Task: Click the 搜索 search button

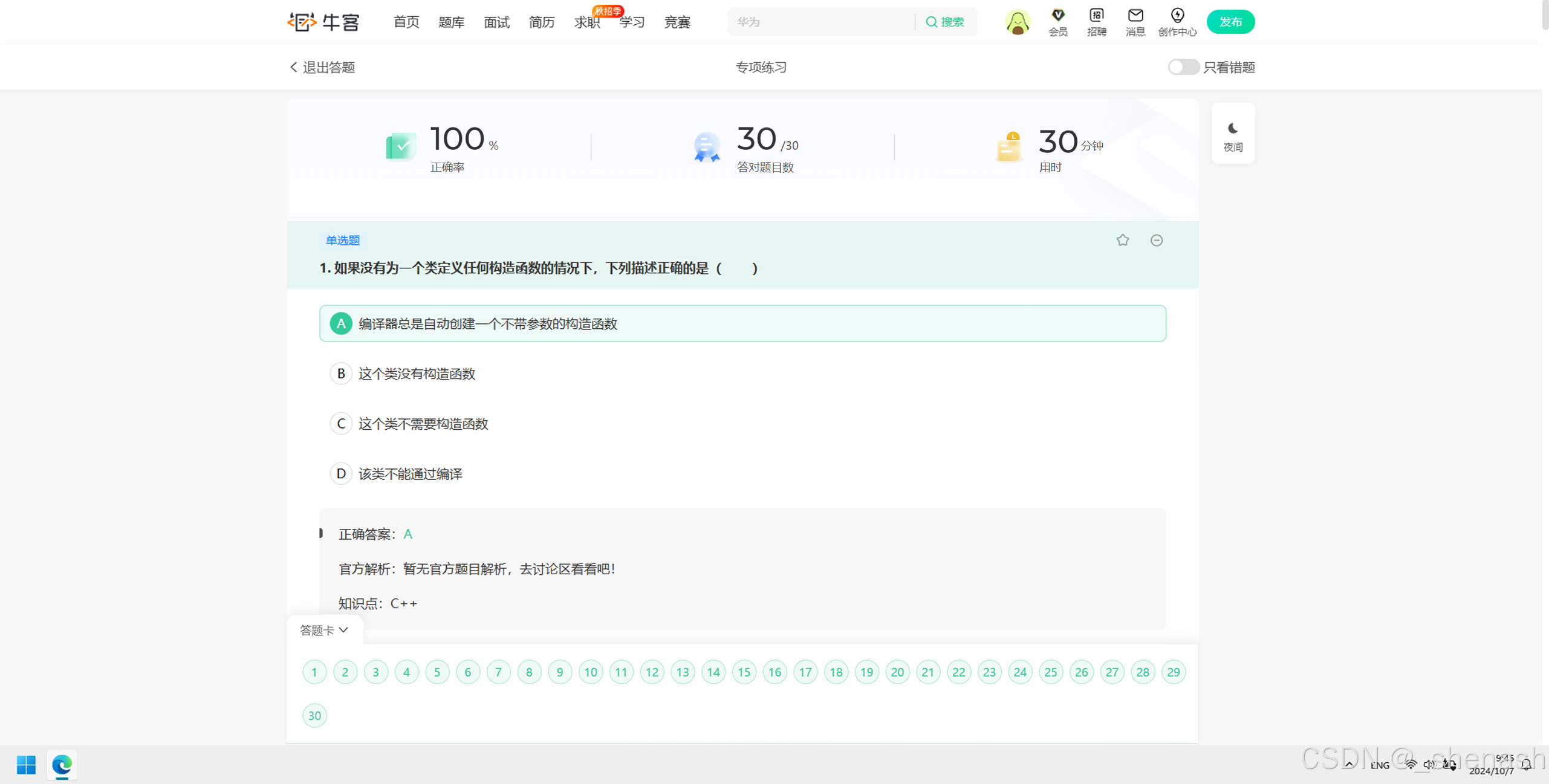Action: pyautogui.click(x=945, y=22)
